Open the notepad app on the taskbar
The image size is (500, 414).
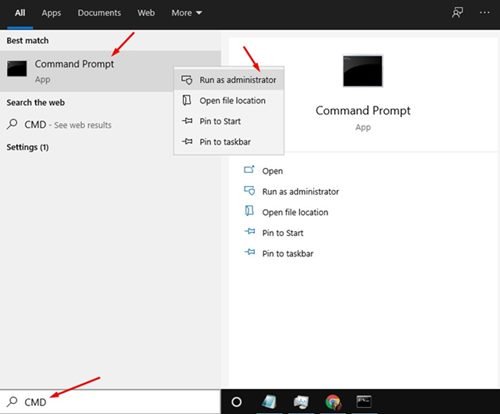(x=270, y=402)
